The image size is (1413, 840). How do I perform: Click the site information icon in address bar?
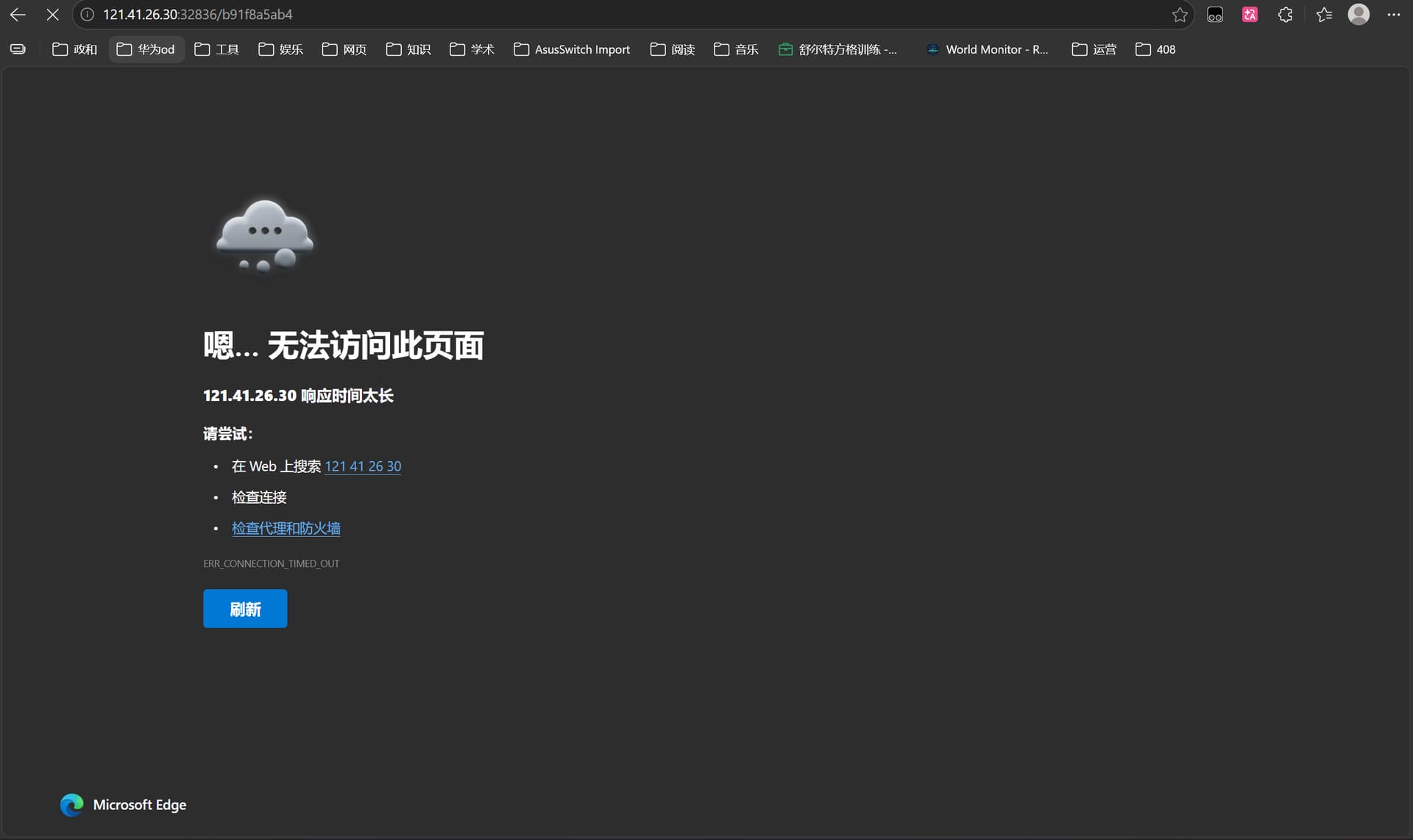tap(87, 15)
